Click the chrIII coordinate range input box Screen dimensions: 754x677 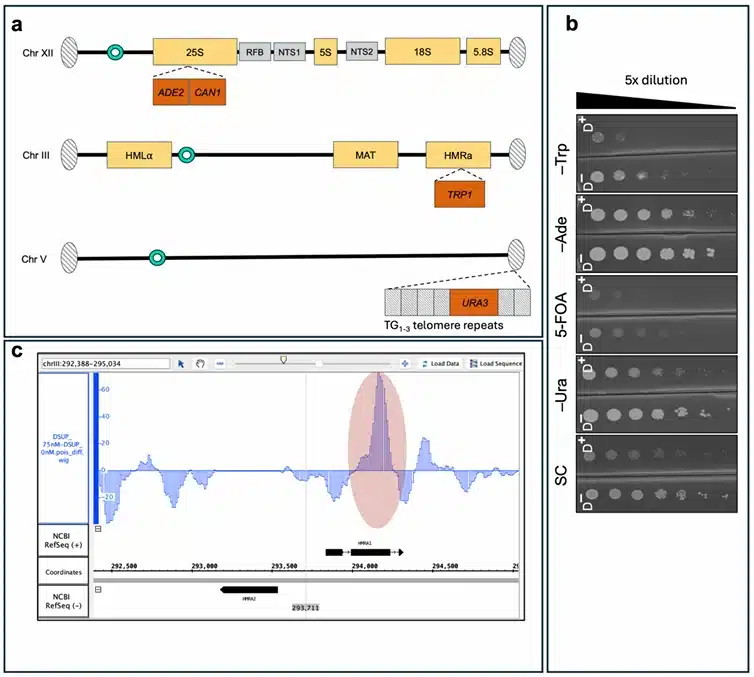point(106,364)
